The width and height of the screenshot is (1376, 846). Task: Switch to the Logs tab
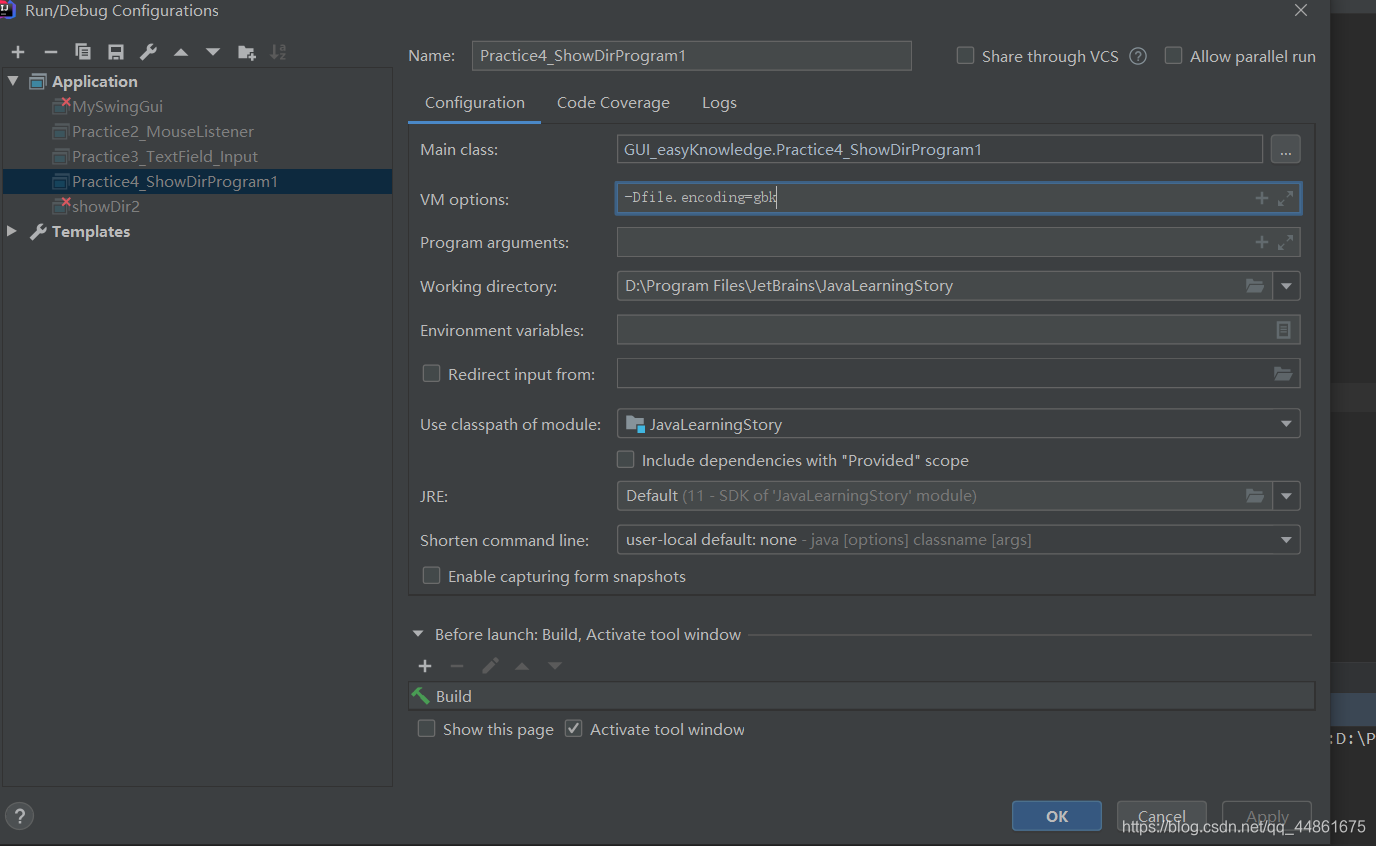click(719, 102)
